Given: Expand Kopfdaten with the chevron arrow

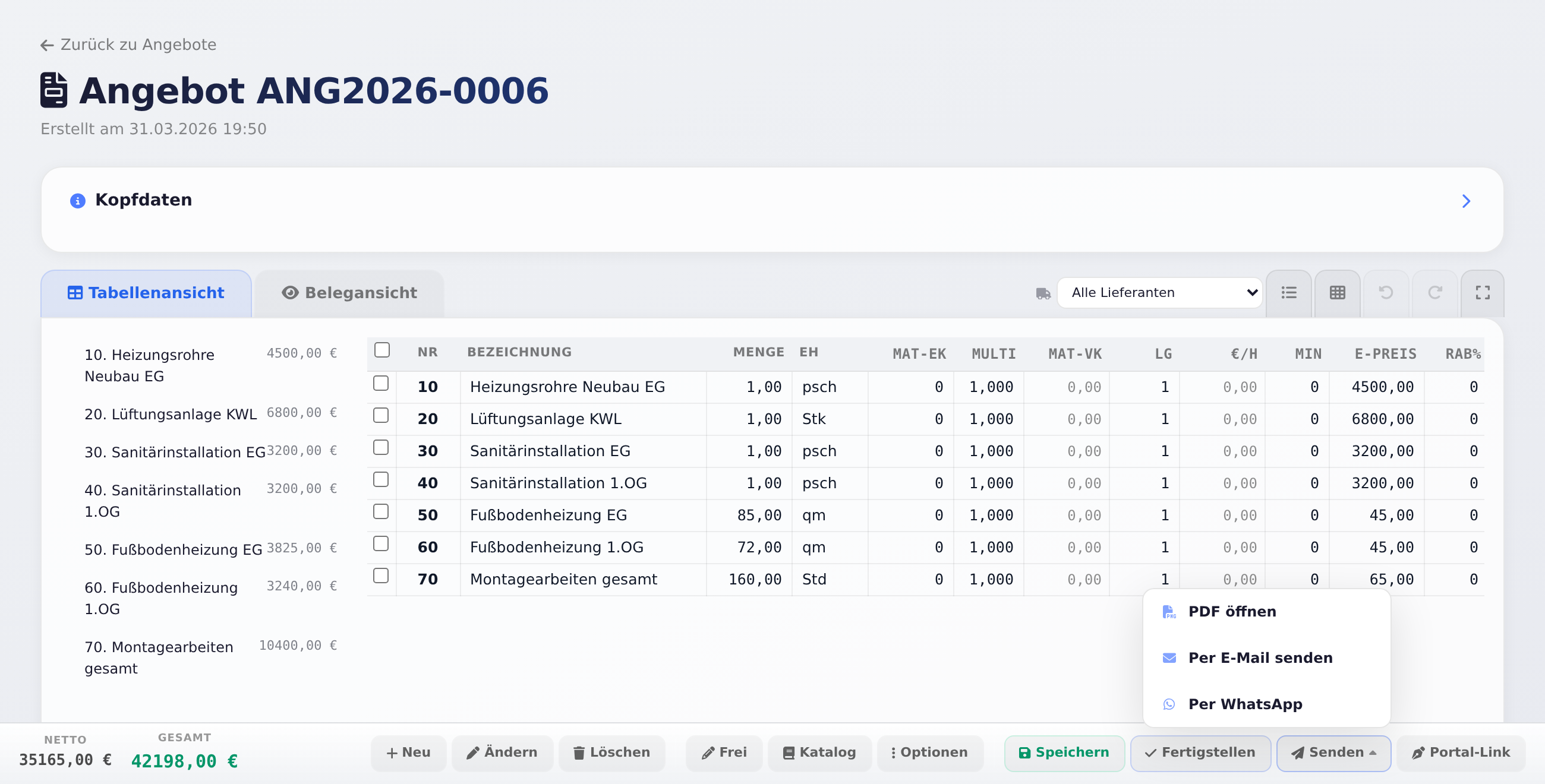Looking at the screenshot, I should pyautogui.click(x=1466, y=201).
